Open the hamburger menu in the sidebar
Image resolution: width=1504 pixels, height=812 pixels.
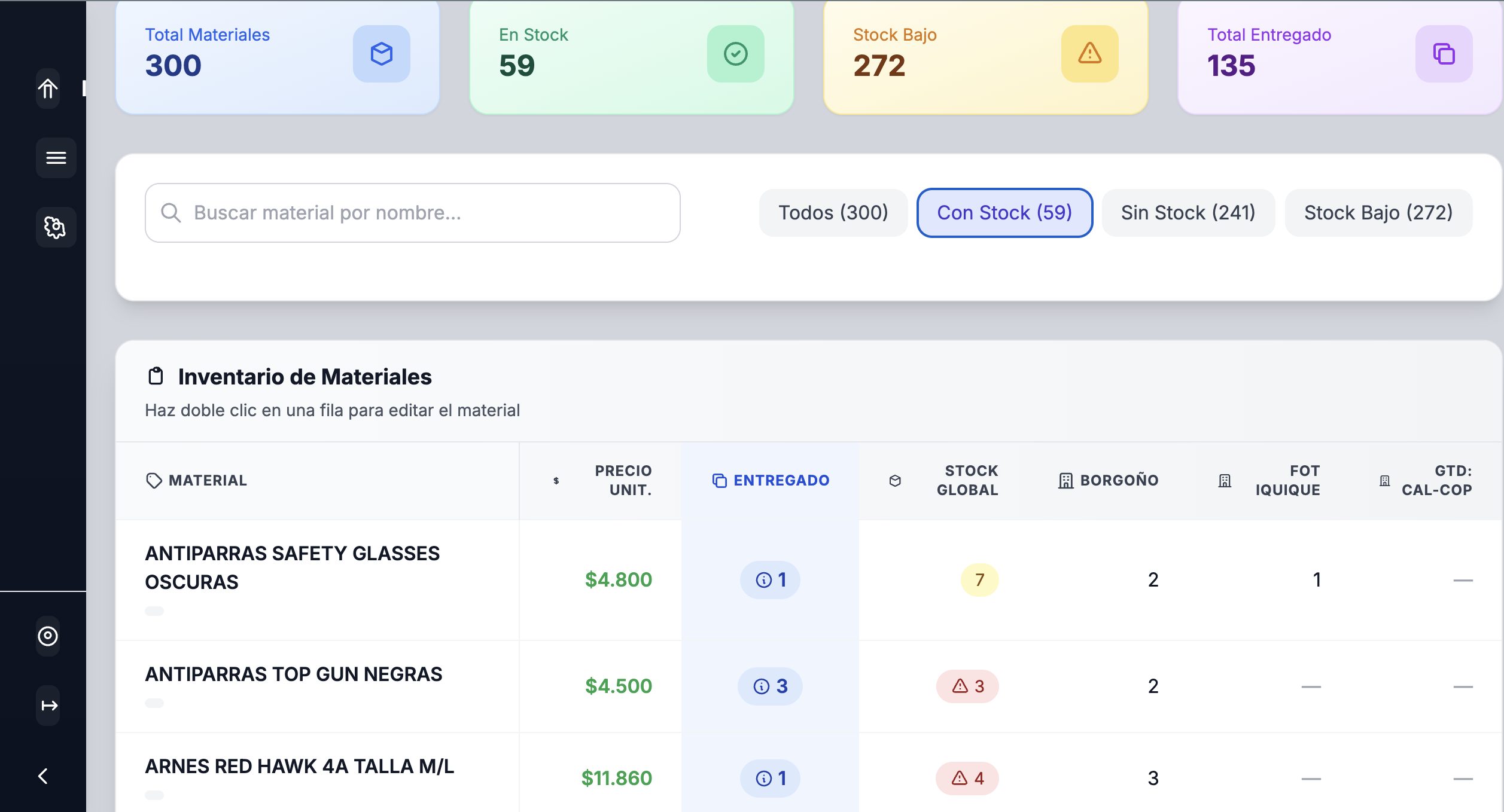click(56, 158)
